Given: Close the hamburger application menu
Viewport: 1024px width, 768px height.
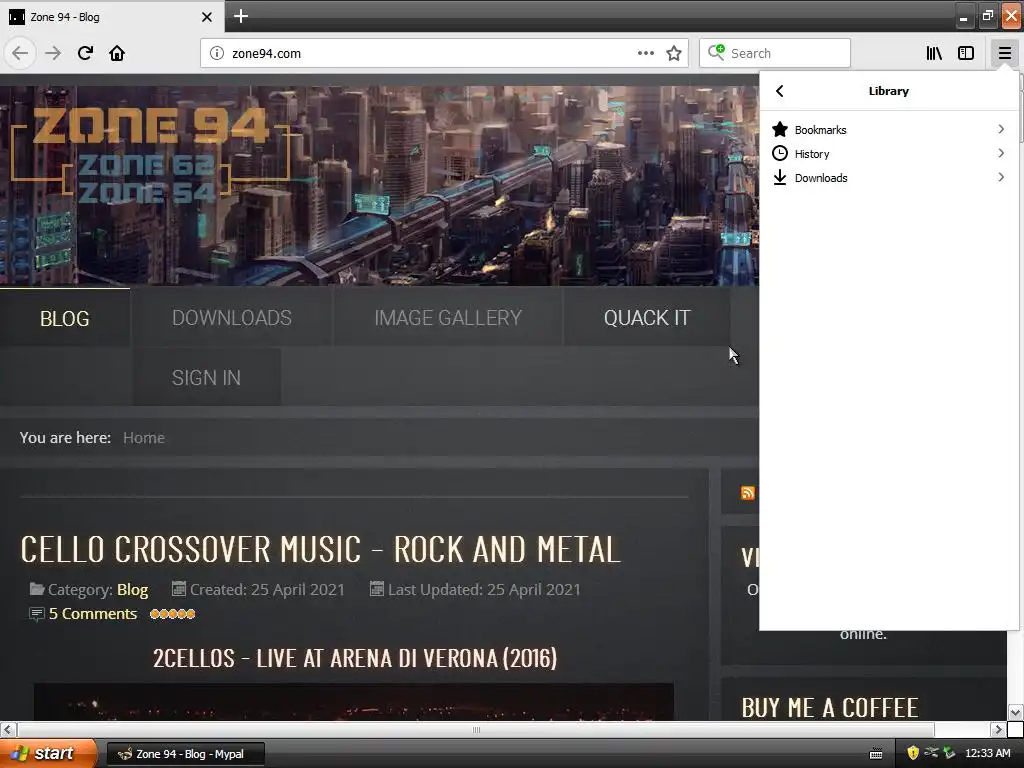Looking at the screenshot, I should coord(1004,54).
